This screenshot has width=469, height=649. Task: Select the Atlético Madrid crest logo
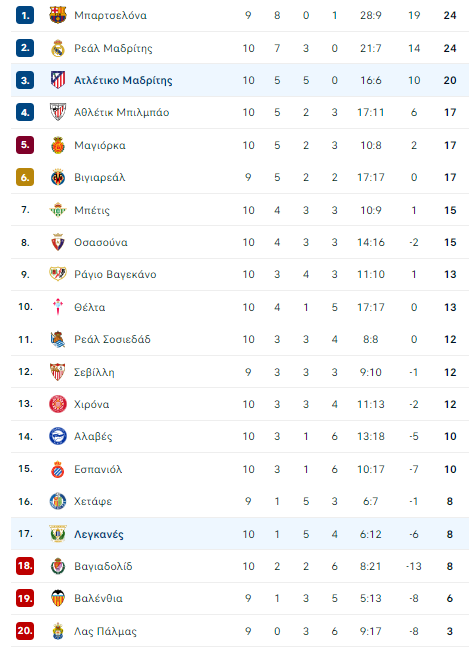(58, 80)
